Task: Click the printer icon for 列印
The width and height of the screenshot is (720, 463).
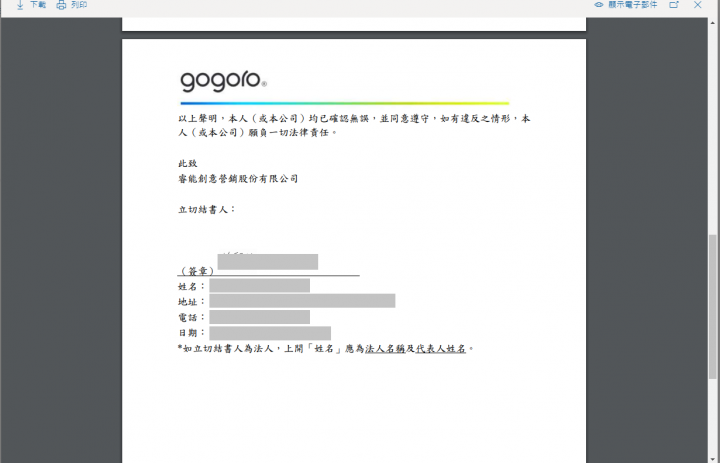Action: (x=61, y=5)
